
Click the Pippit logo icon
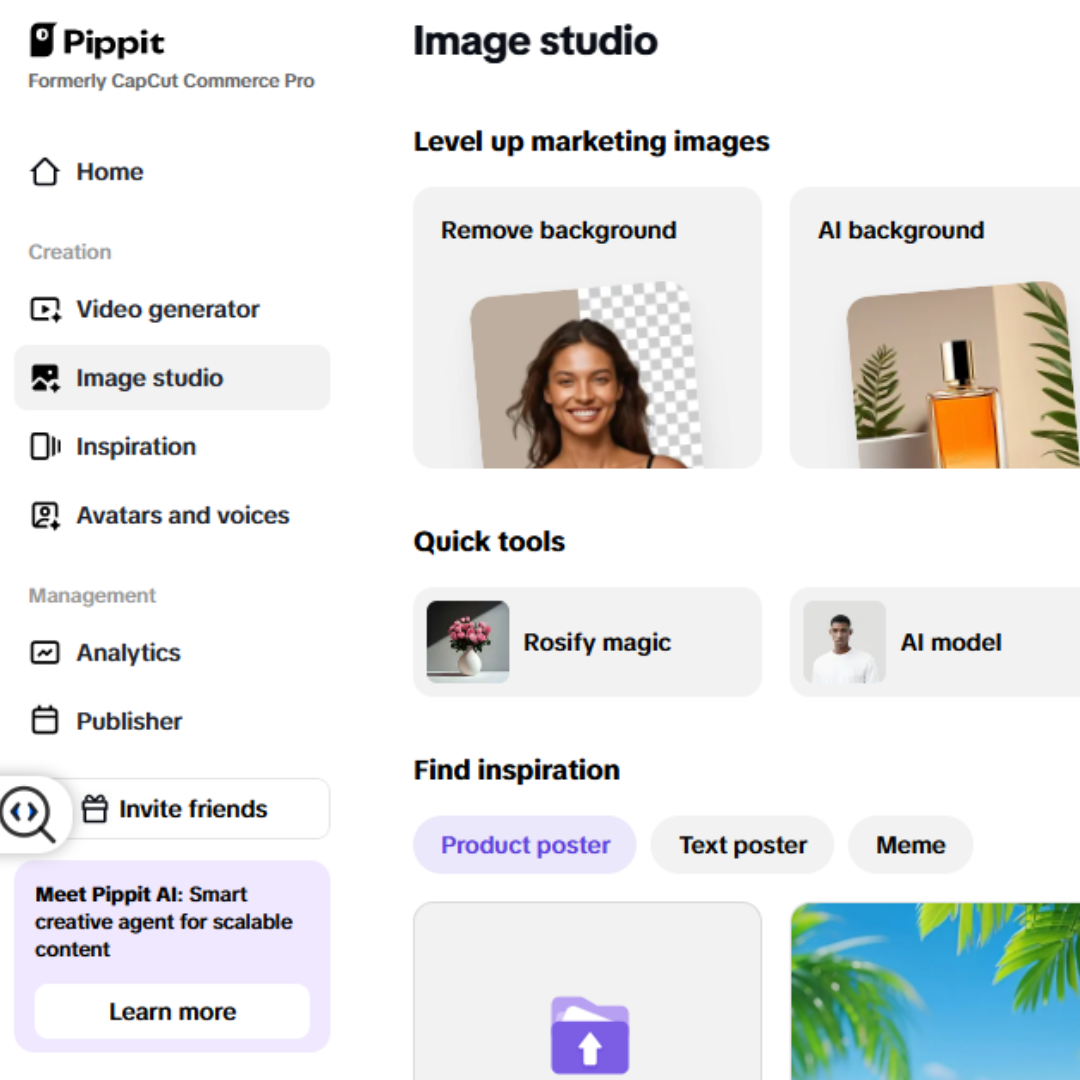coord(42,40)
